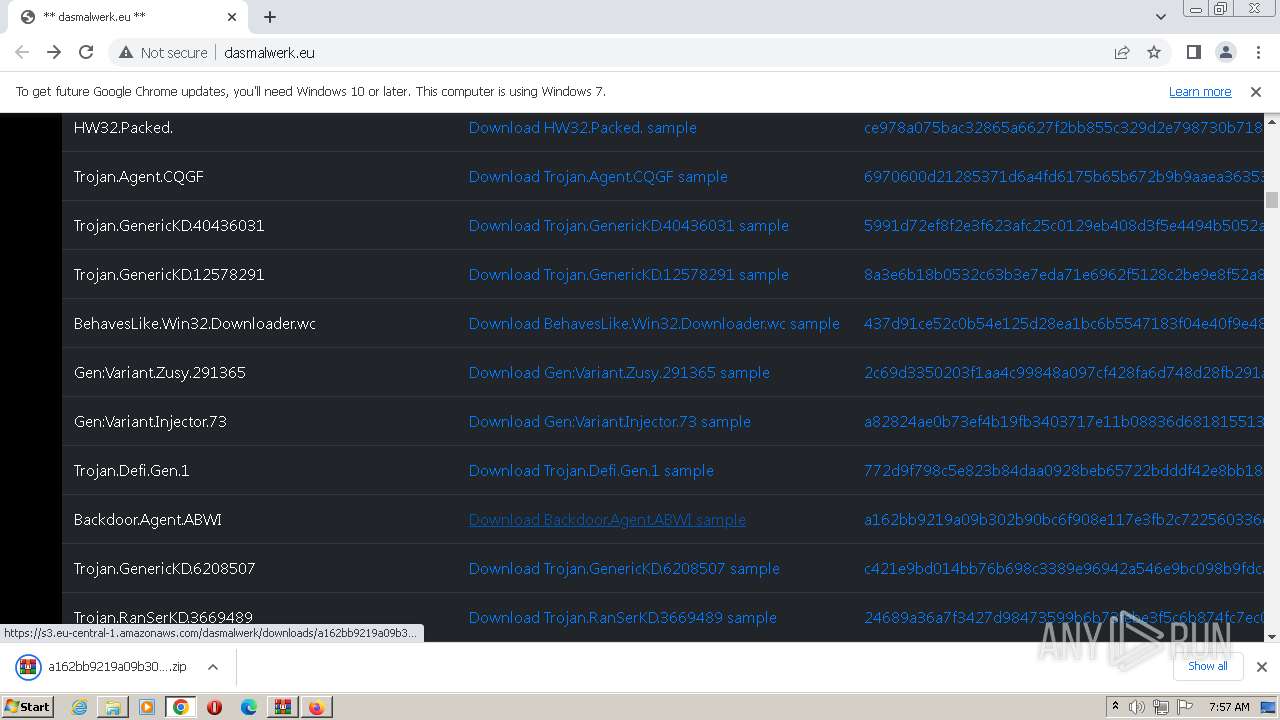Open the Windows Start menu

[28, 706]
